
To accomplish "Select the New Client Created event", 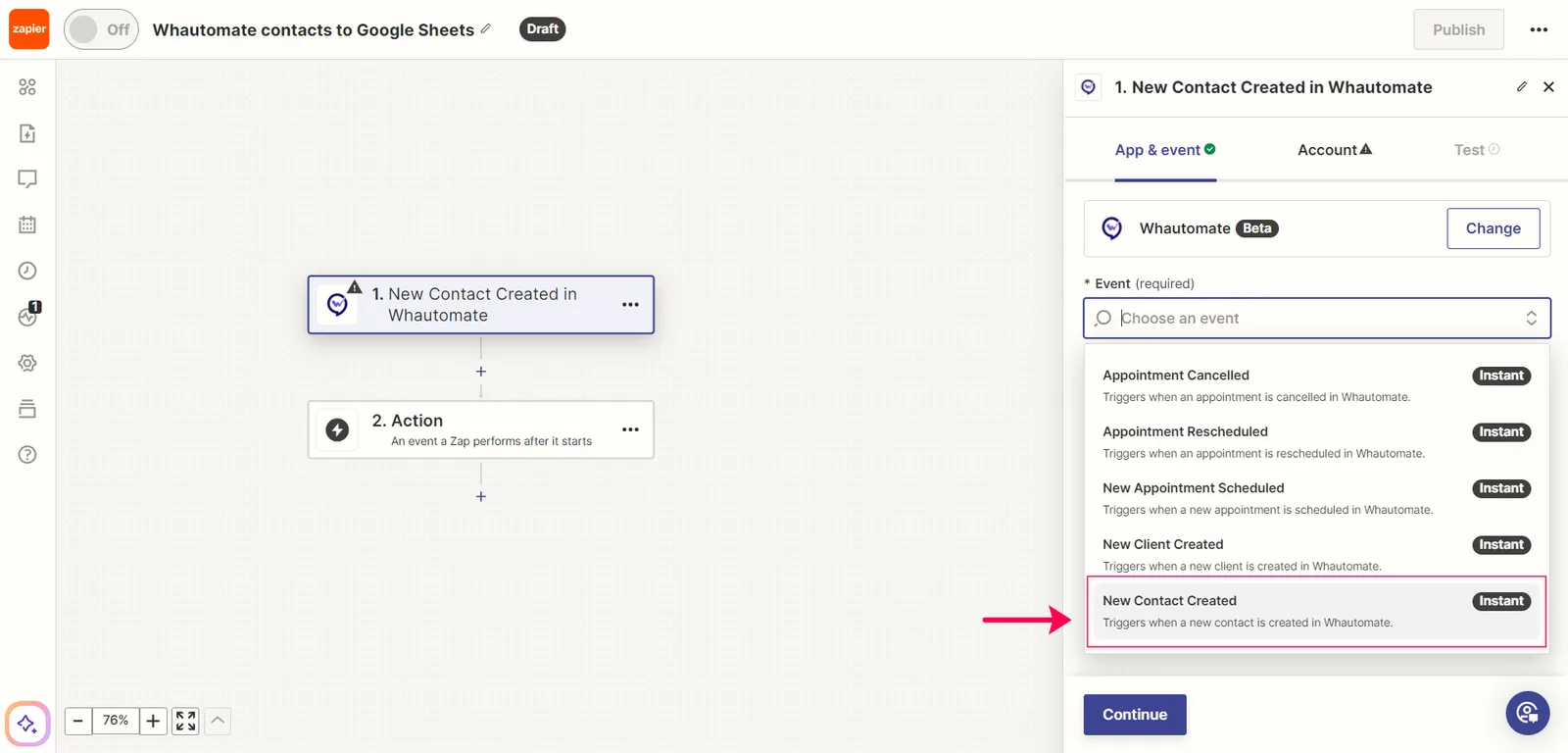I will tap(1316, 555).
